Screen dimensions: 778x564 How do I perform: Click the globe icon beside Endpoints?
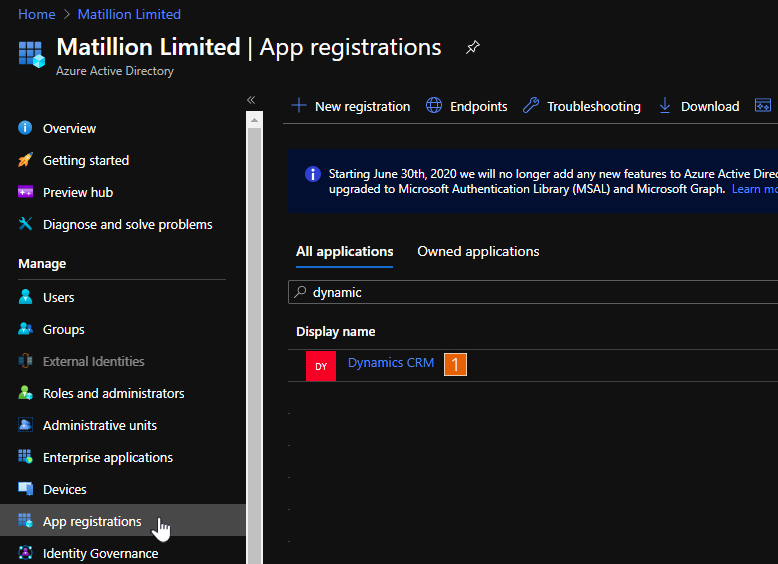[434, 106]
